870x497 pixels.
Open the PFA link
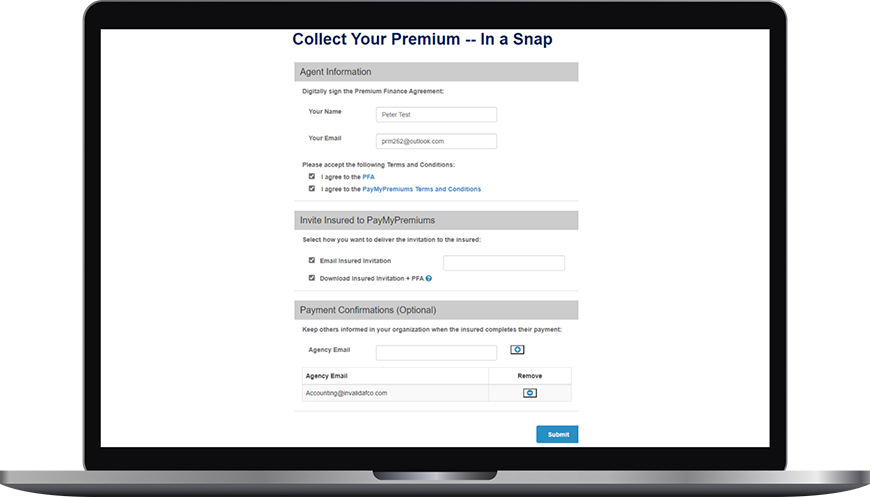[368, 177]
